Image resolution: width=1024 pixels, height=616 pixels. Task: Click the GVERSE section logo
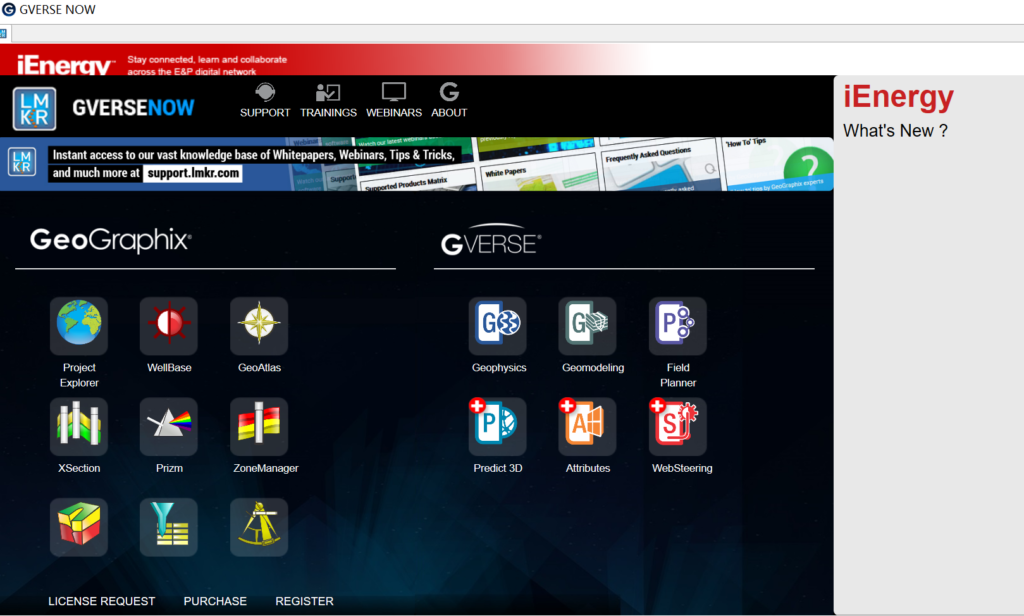491,240
